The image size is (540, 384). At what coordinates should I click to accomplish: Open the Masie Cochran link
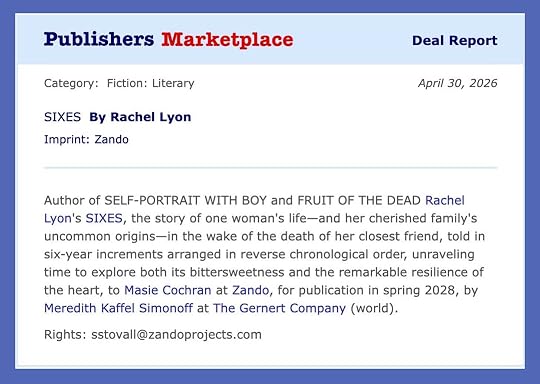coord(168,290)
